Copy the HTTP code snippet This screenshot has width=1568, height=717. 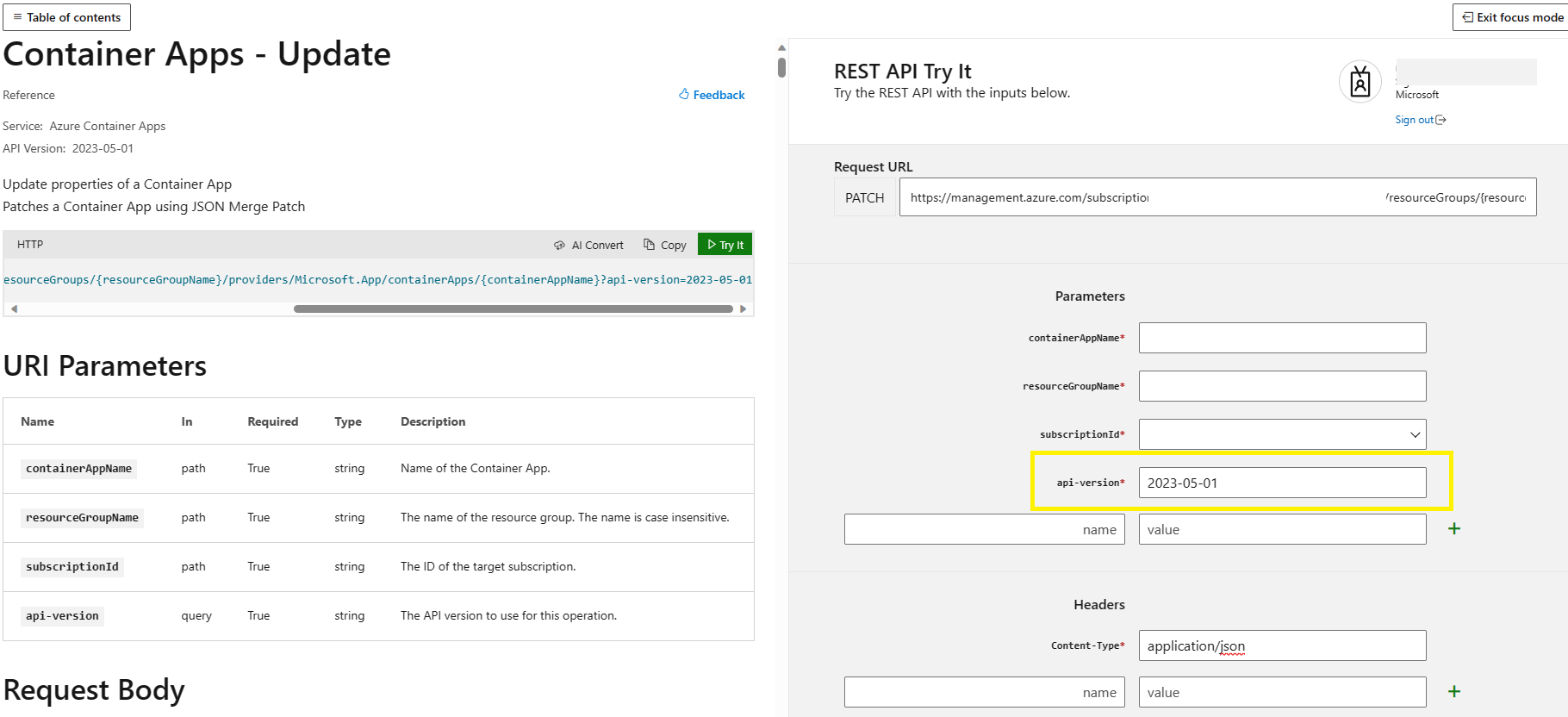point(665,245)
